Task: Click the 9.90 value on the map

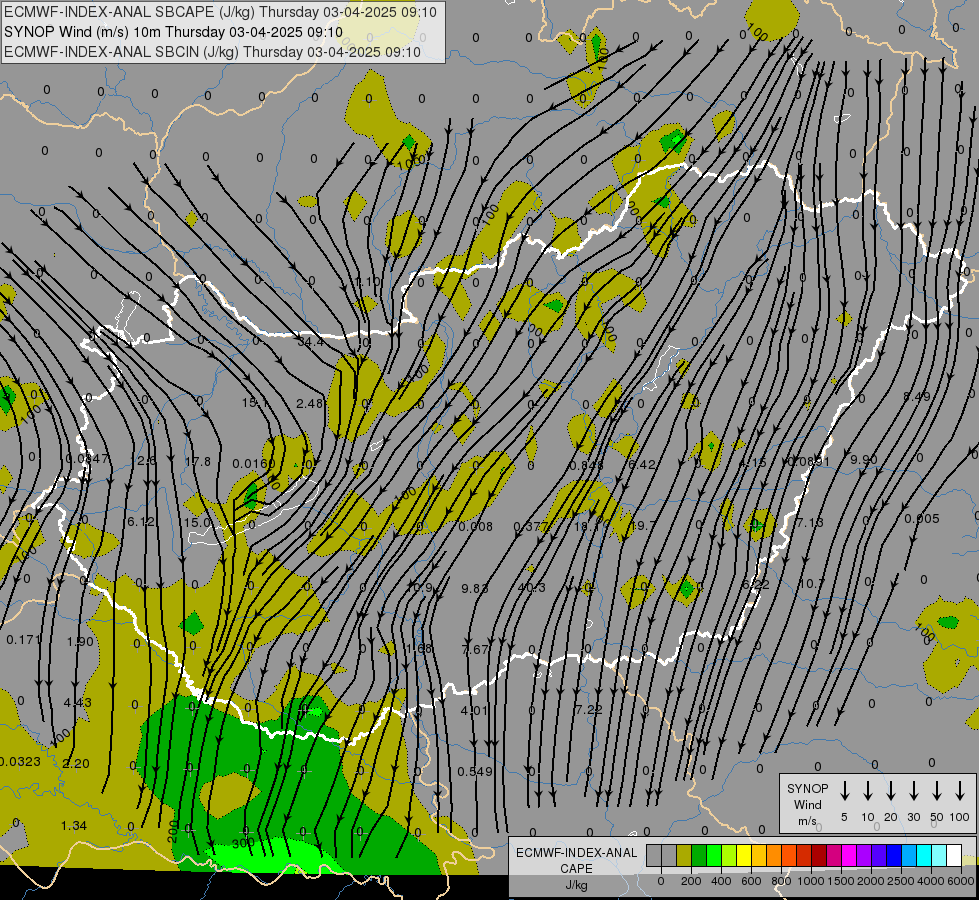Action: [x=864, y=460]
